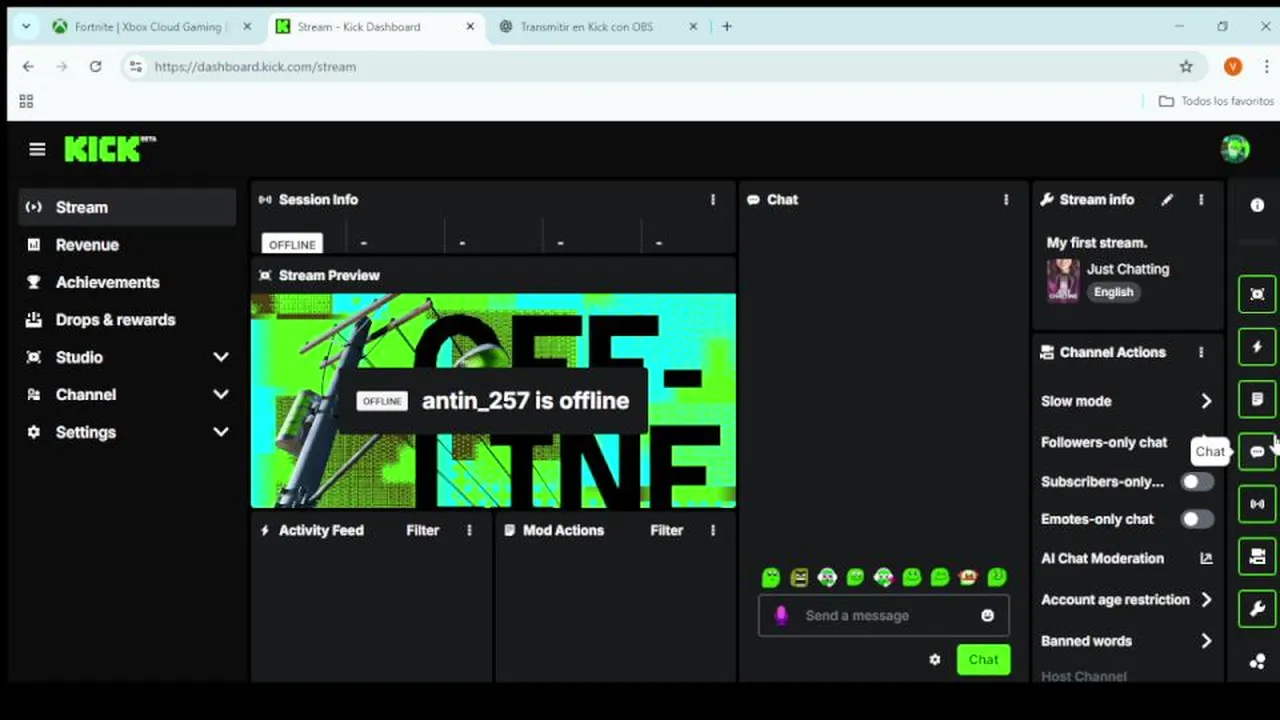Open Stream info panel options menu
This screenshot has width=1280, height=720.
[1201, 200]
